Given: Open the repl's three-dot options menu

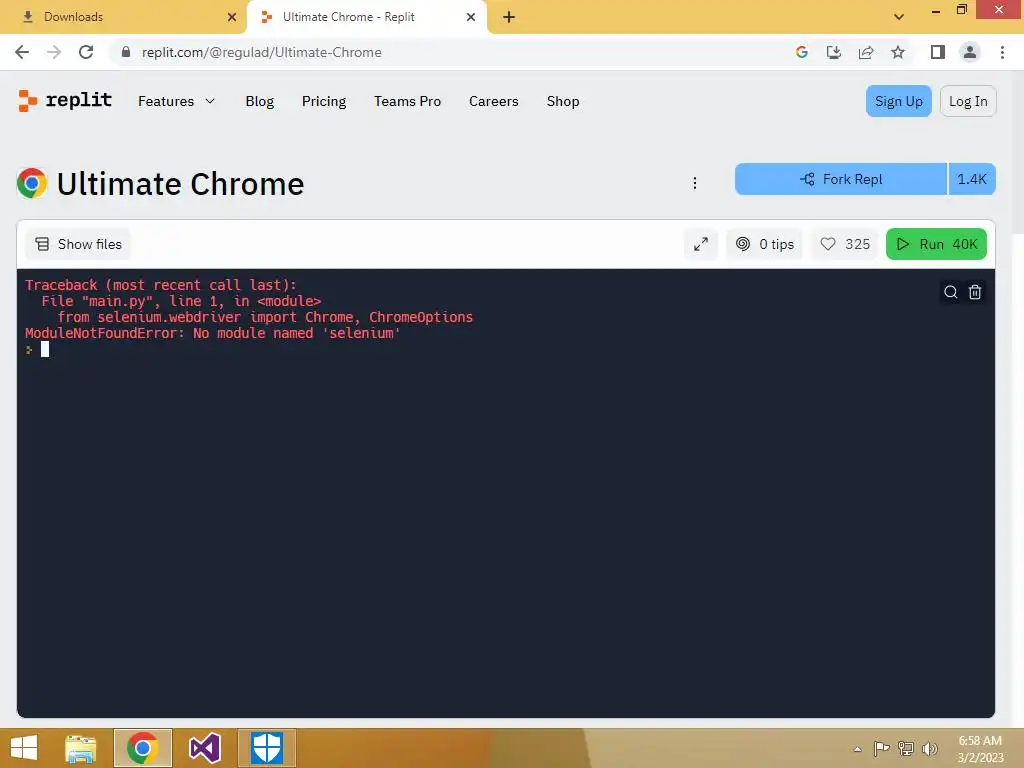Looking at the screenshot, I should [695, 183].
